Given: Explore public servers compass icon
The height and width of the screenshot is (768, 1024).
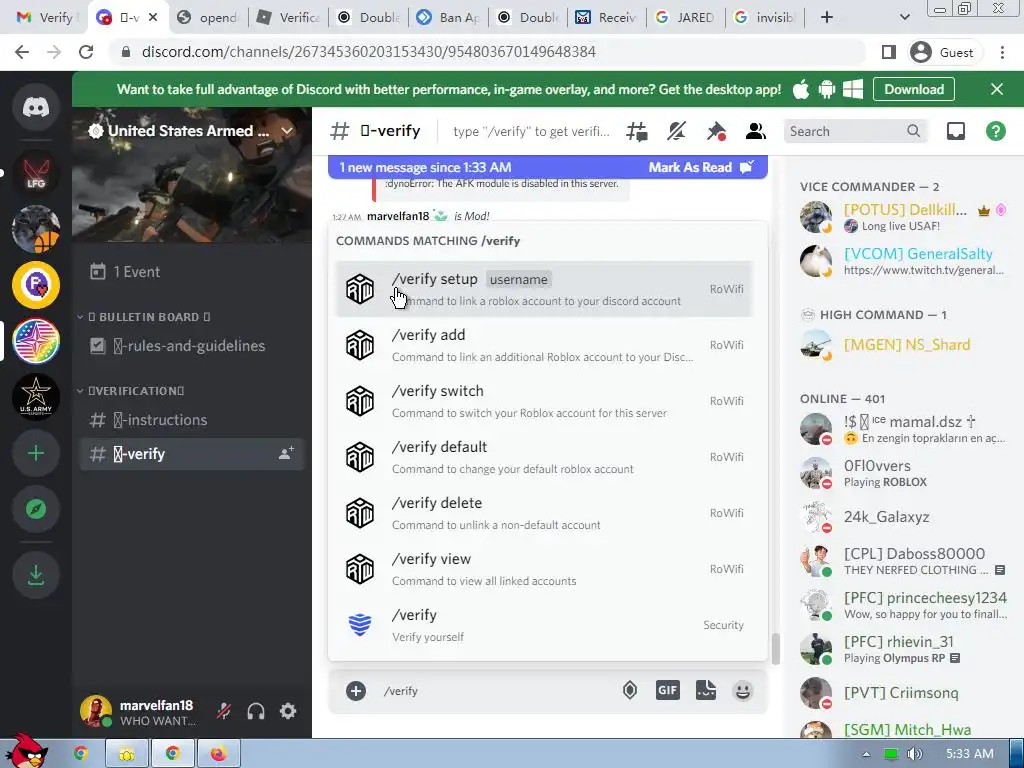Looking at the screenshot, I should 36,509.
